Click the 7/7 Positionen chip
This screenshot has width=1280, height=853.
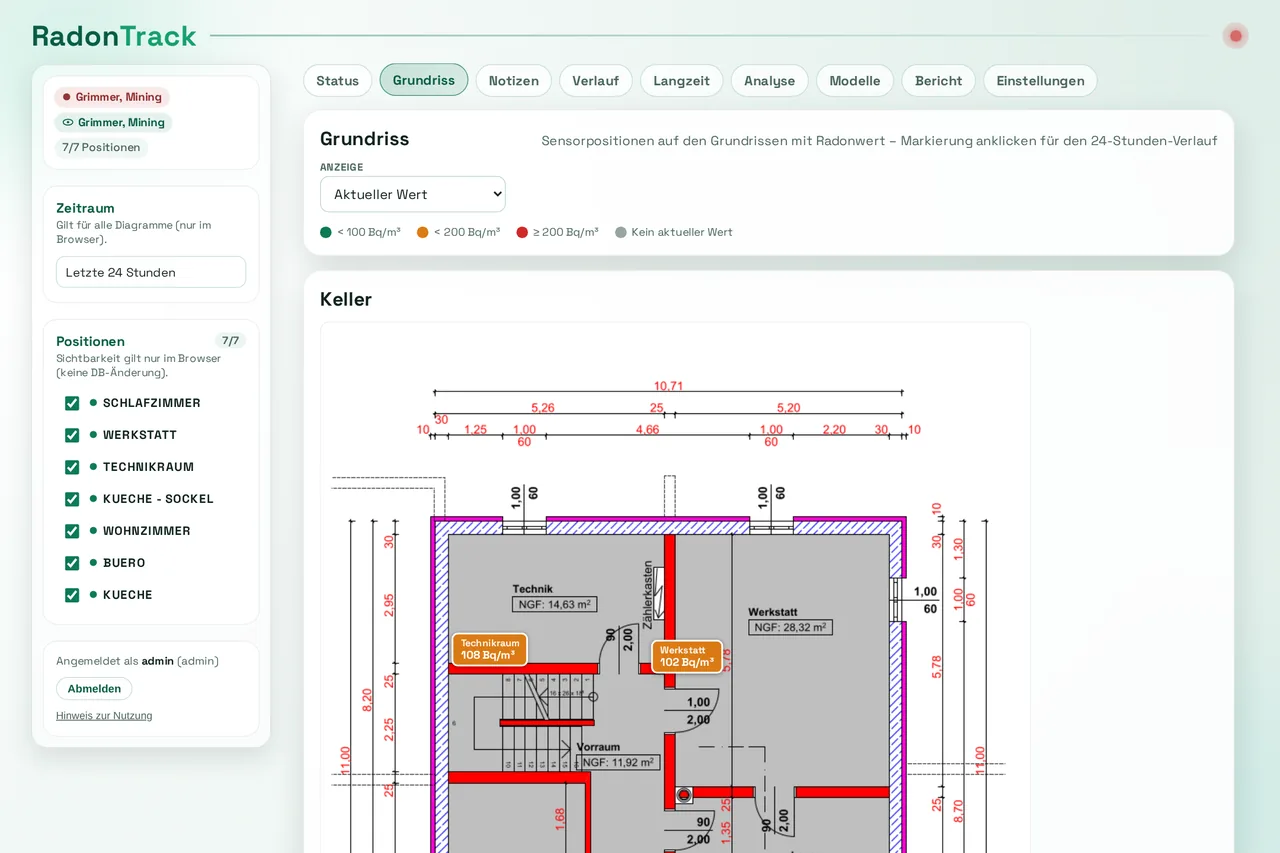[x=101, y=147]
